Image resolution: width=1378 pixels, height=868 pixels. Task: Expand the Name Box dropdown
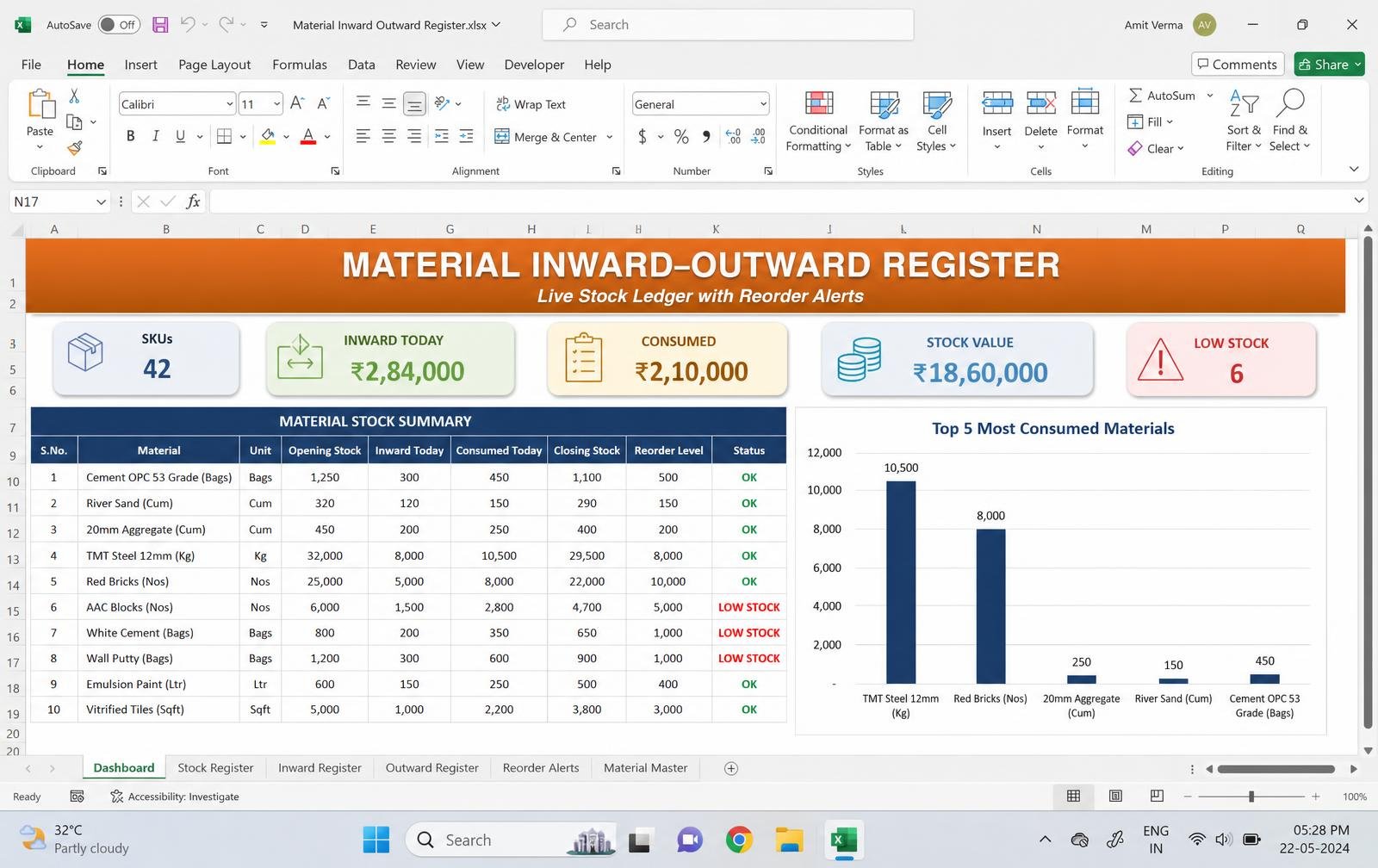pyautogui.click(x=101, y=201)
